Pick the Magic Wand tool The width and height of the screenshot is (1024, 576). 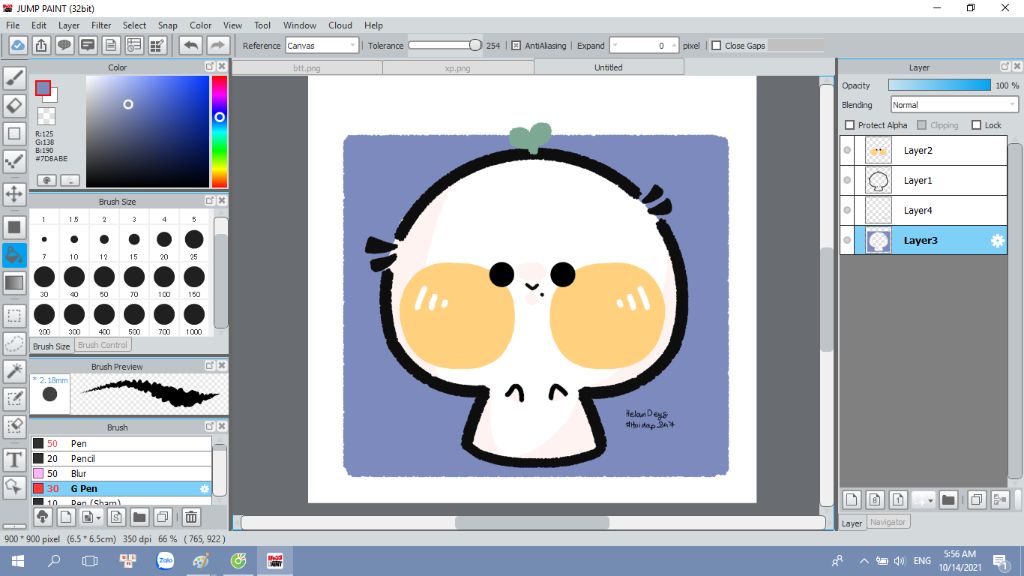click(14, 371)
